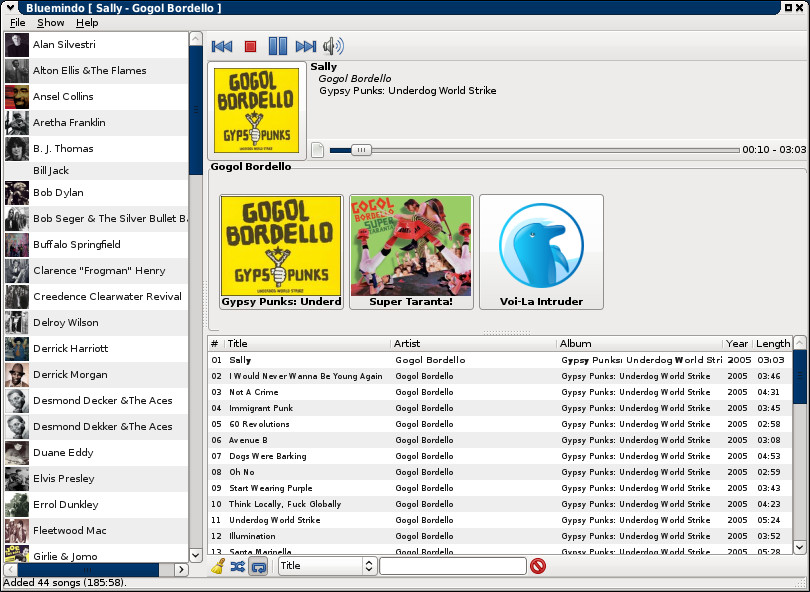The image size is (810, 592).
Task: Sort the playlist by the Length column
Action: [772, 344]
